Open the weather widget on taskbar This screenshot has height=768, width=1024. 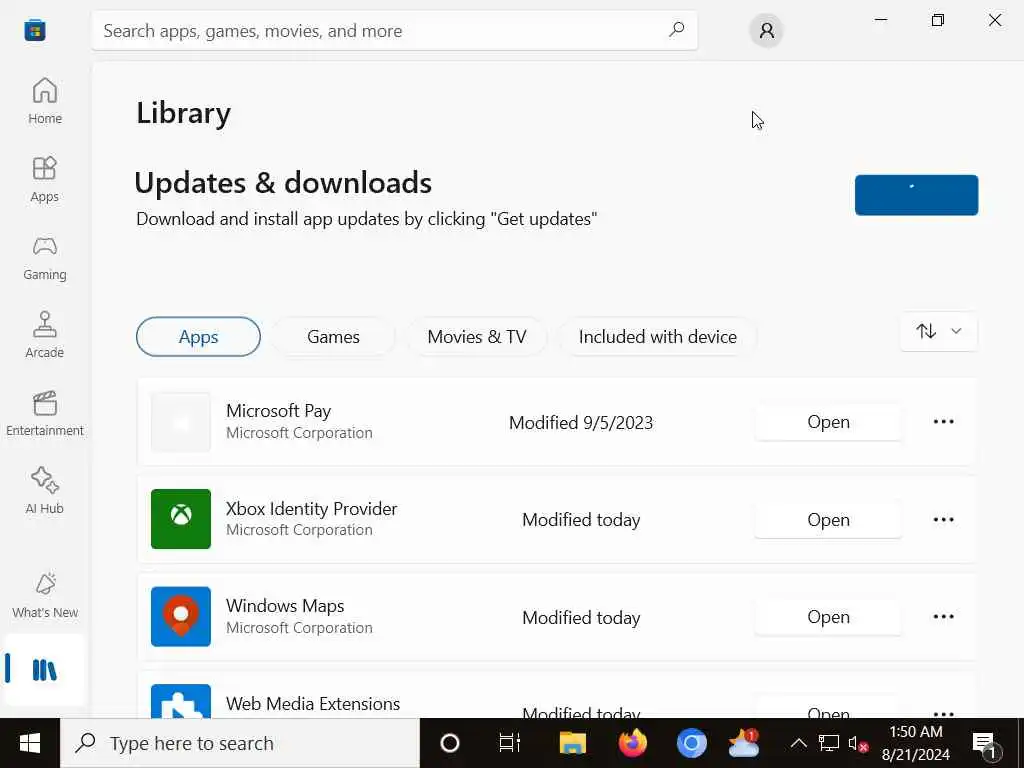pos(744,743)
